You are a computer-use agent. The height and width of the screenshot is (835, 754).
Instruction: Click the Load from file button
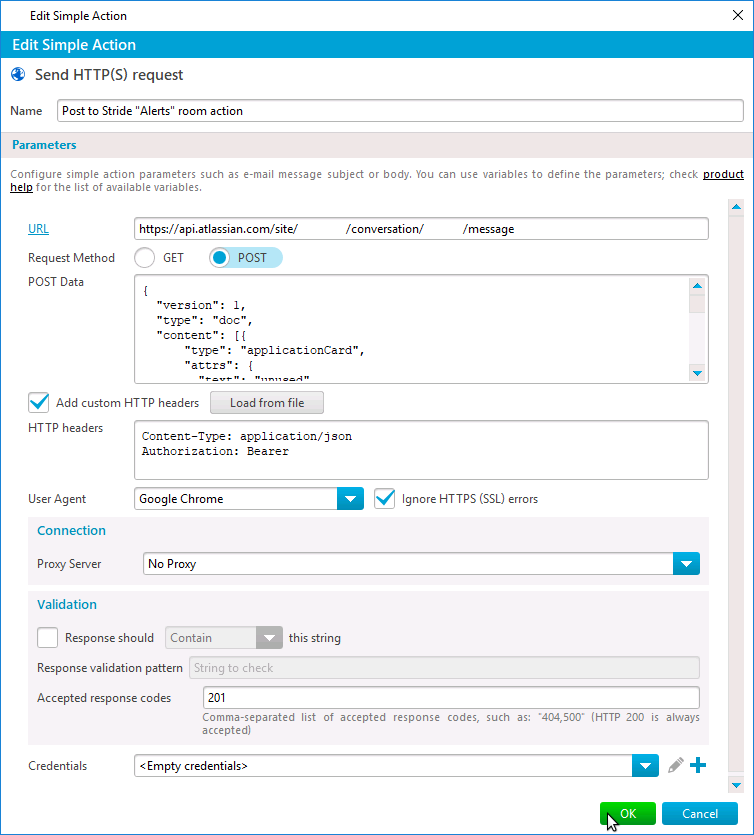click(x=267, y=403)
